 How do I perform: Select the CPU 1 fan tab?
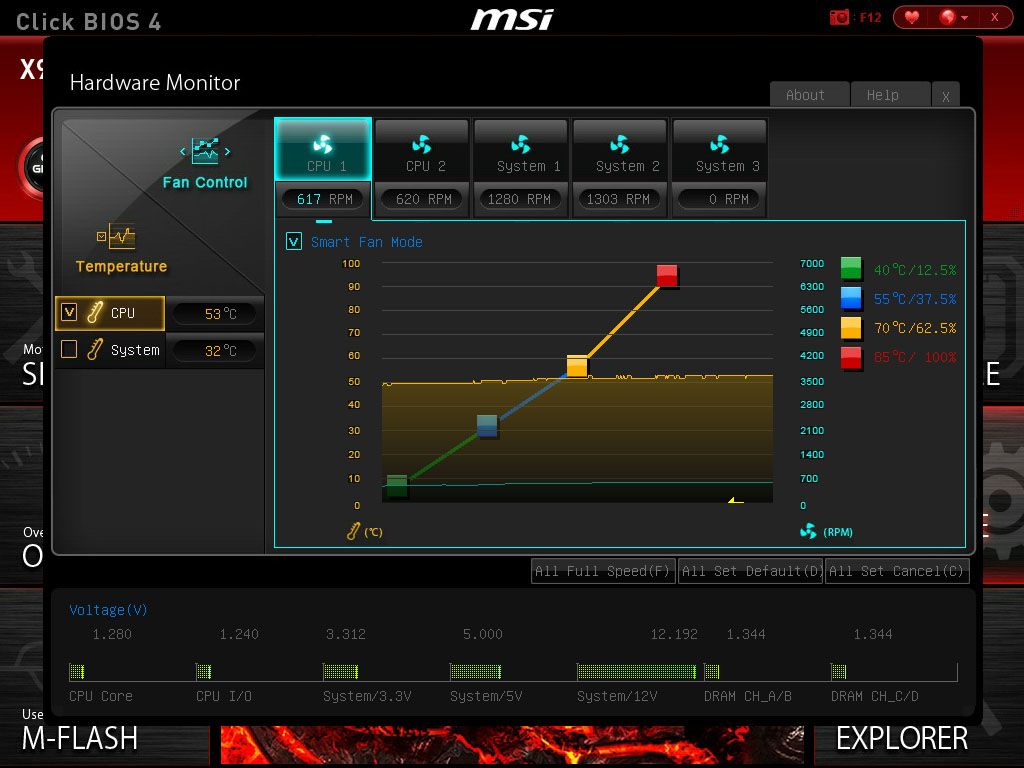click(323, 150)
